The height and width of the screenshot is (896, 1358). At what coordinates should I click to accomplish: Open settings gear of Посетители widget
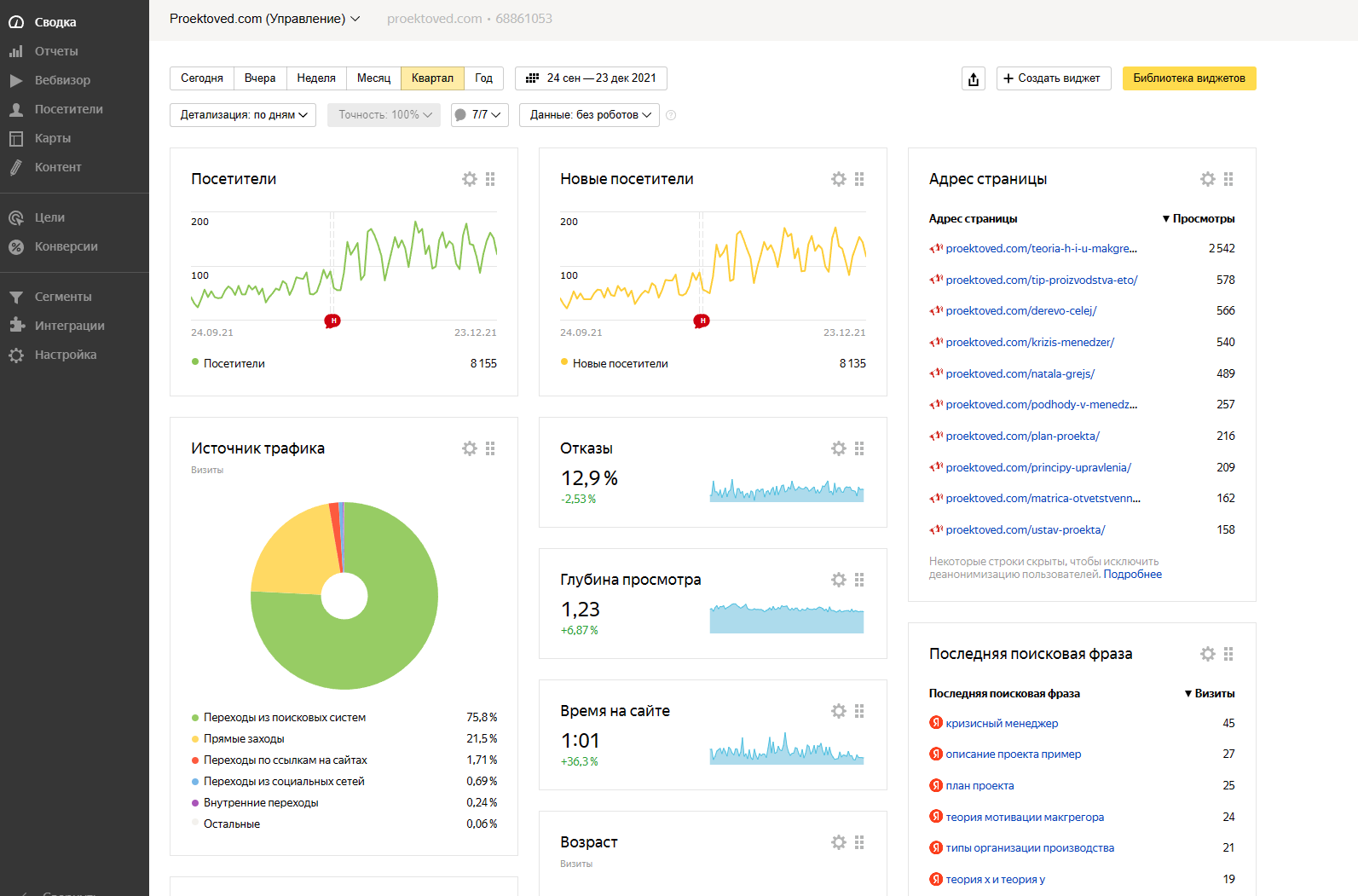tap(470, 179)
